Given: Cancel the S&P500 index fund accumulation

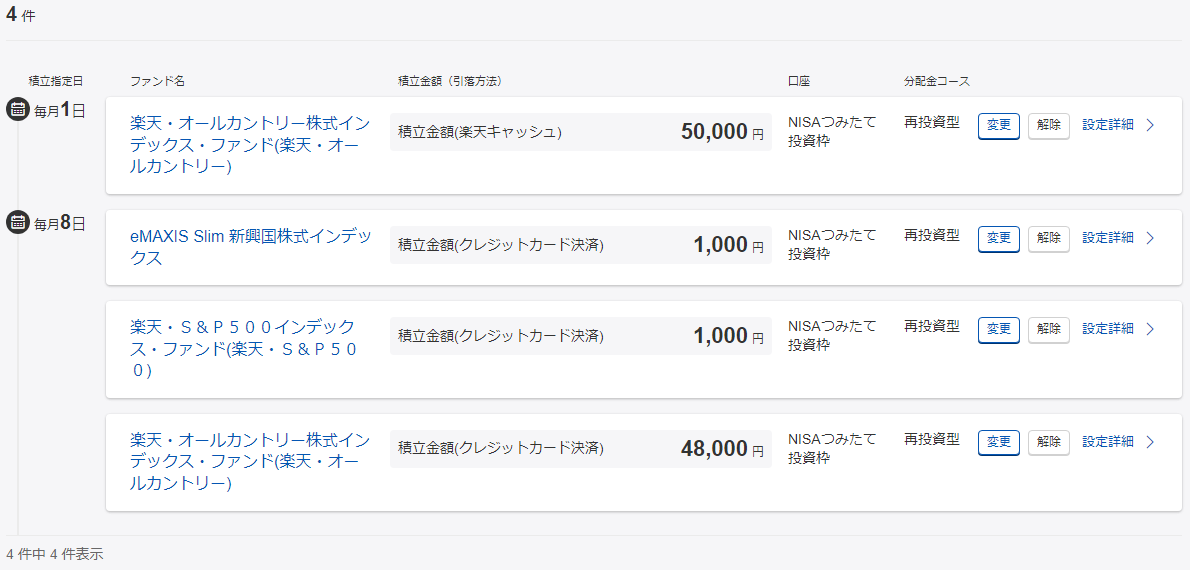Looking at the screenshot, I should point(1048,329).
